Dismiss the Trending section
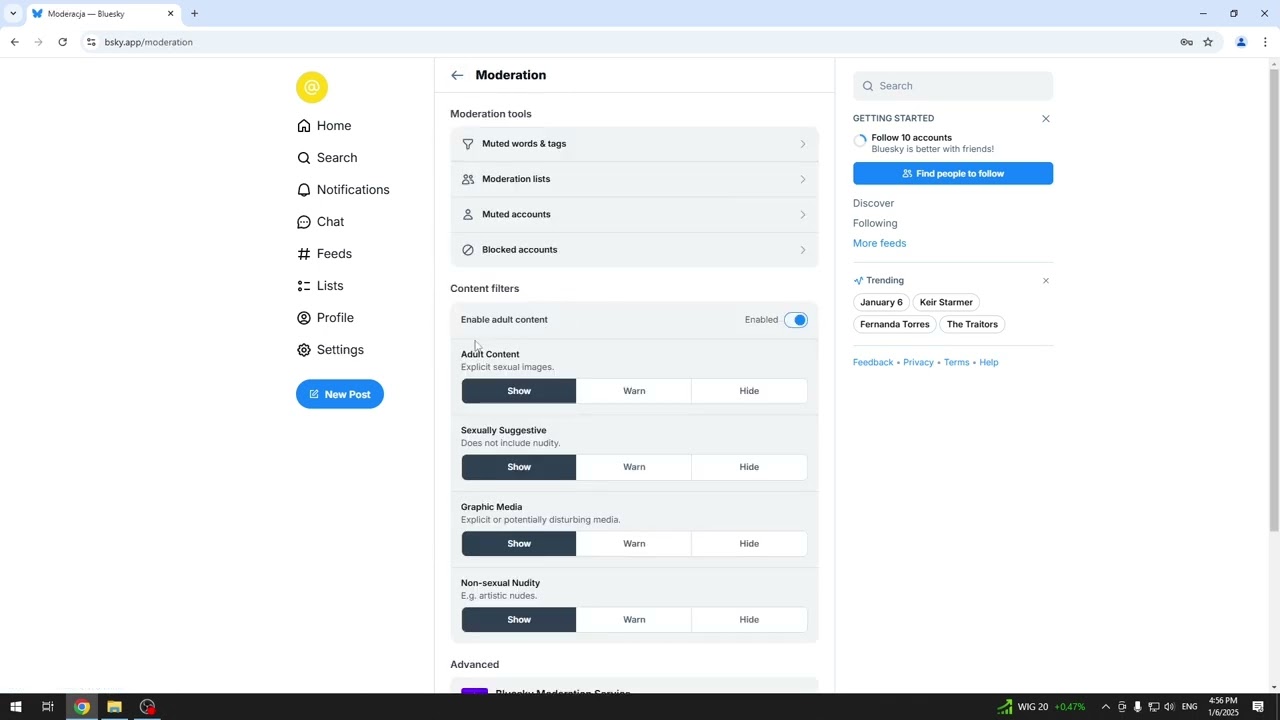This screenshot has width=1280, height=720. [x=1046, y=280]
